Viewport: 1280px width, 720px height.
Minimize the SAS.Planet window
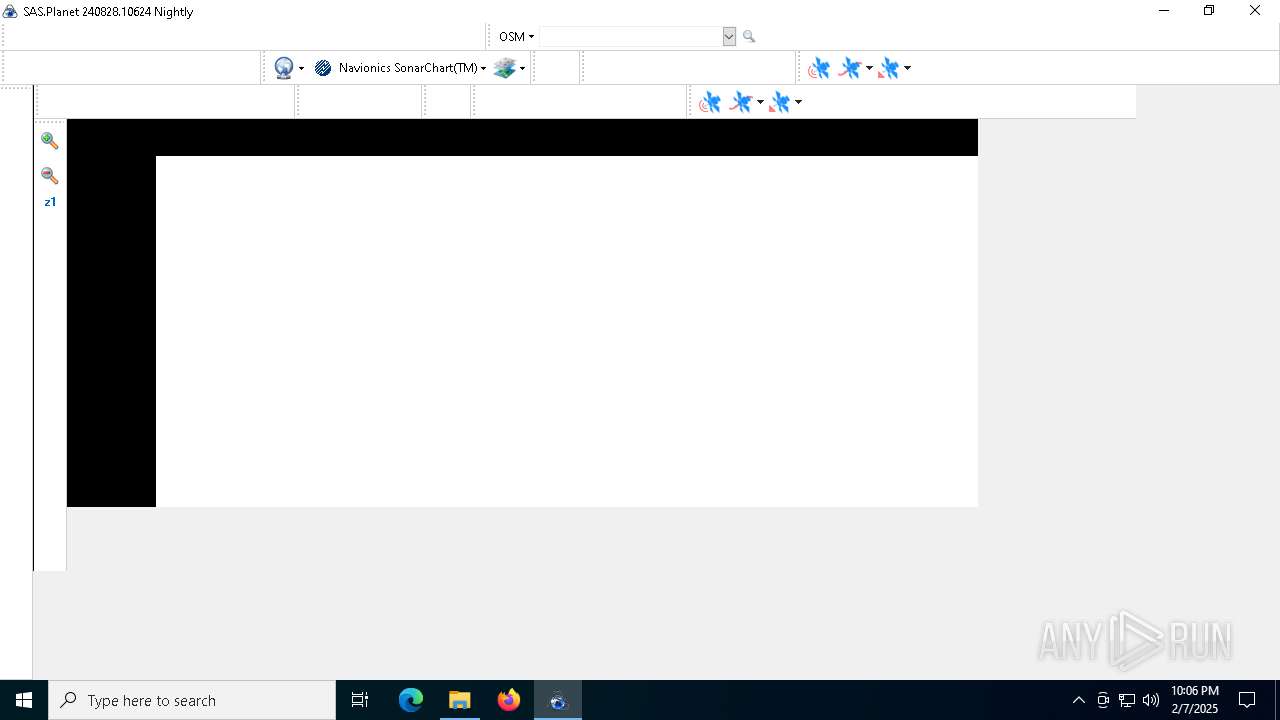click(1163, 11)
